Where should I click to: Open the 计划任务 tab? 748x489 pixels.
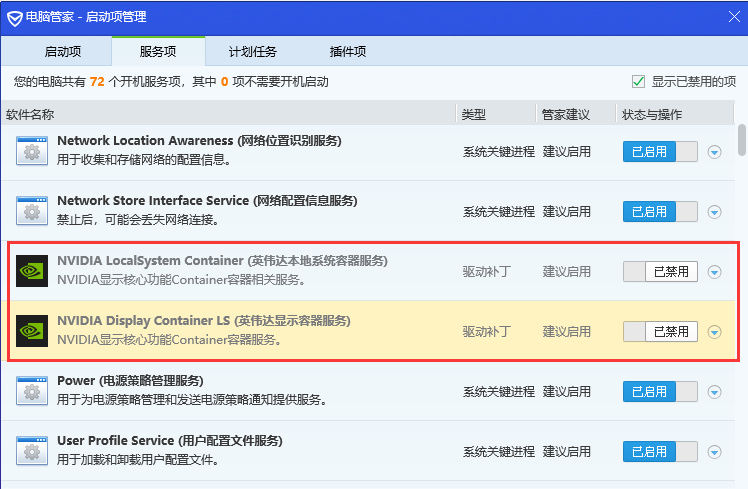[253, 52]
